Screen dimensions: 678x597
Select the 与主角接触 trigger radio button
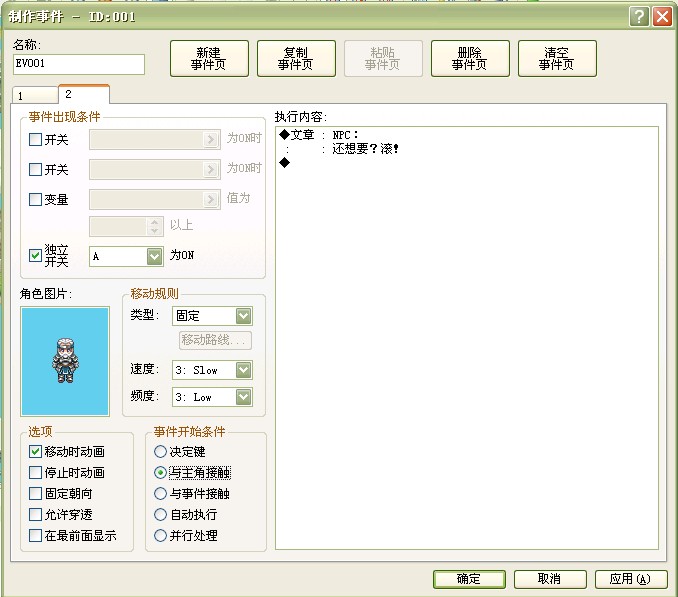(160, 472)
